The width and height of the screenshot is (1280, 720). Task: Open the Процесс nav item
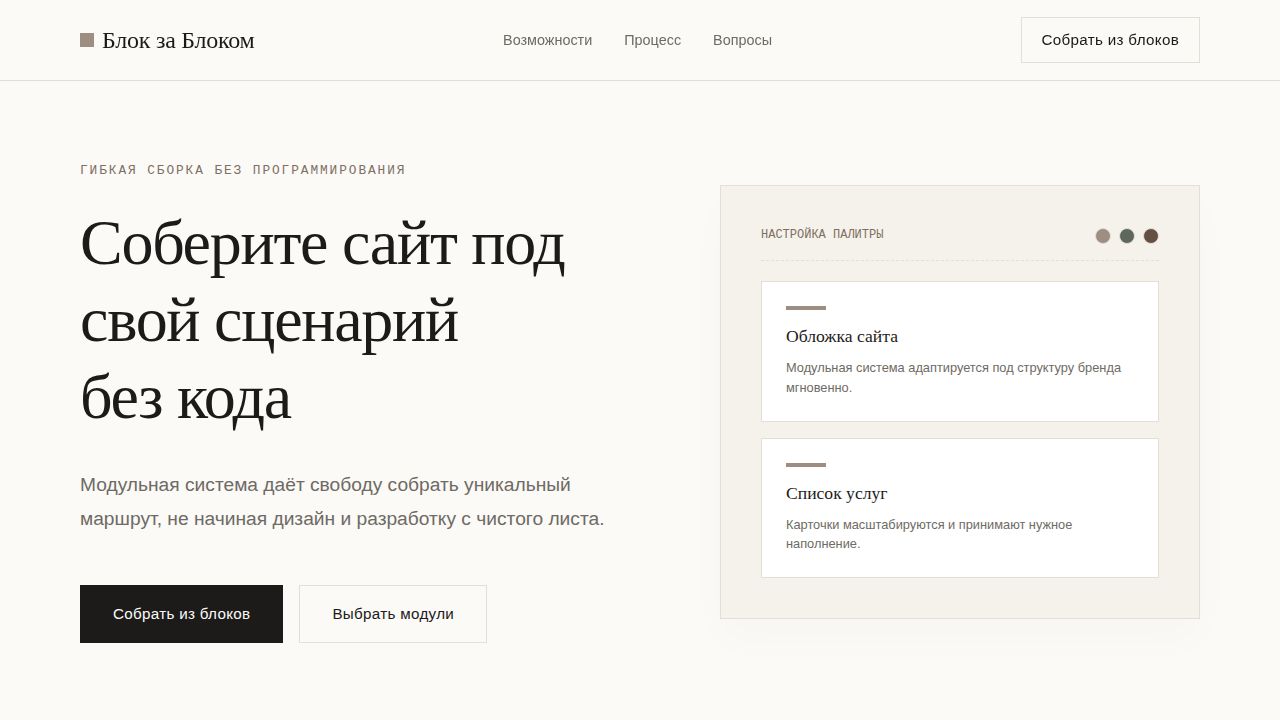(x=652, y=40)
